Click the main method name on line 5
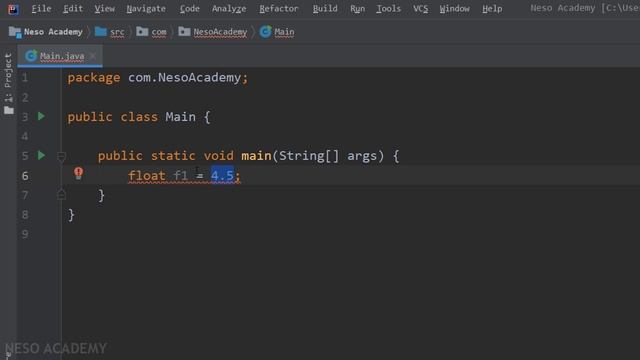 (256, 156)
